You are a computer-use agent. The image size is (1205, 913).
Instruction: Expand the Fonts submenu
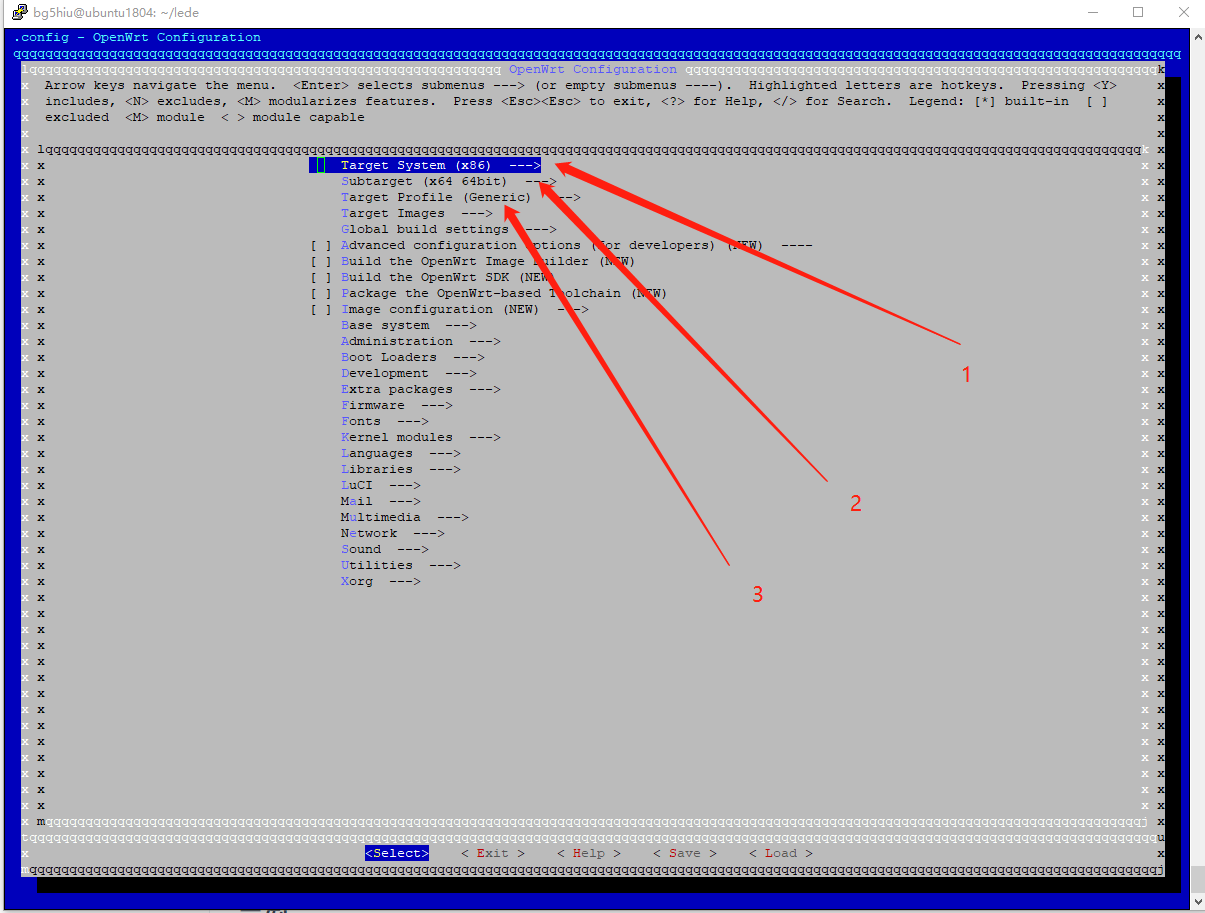(385, 422)
